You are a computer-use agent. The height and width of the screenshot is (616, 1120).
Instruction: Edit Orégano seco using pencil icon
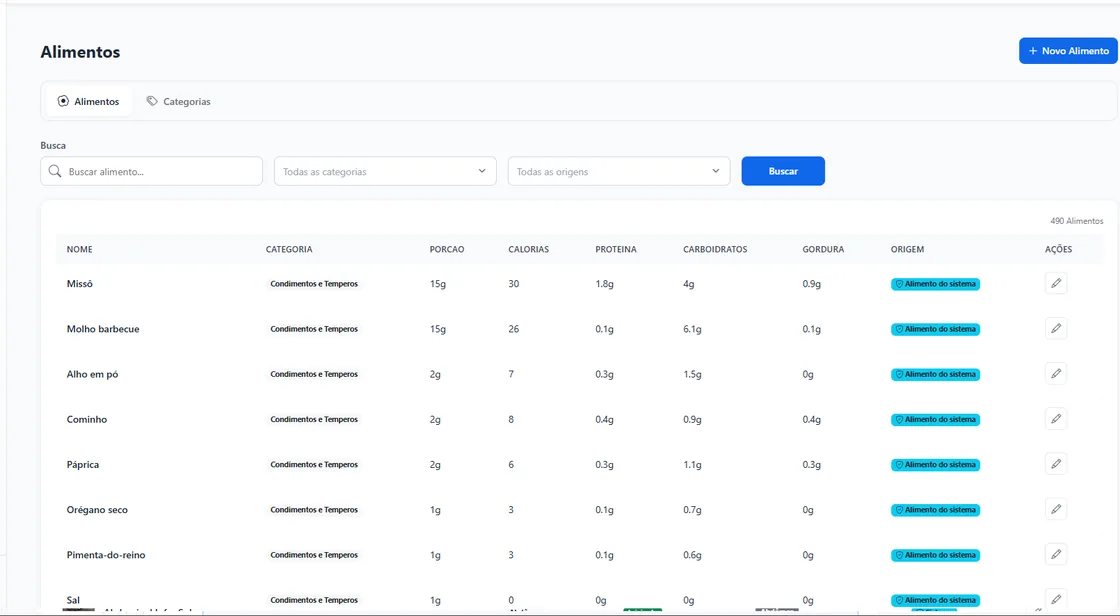1056,510
